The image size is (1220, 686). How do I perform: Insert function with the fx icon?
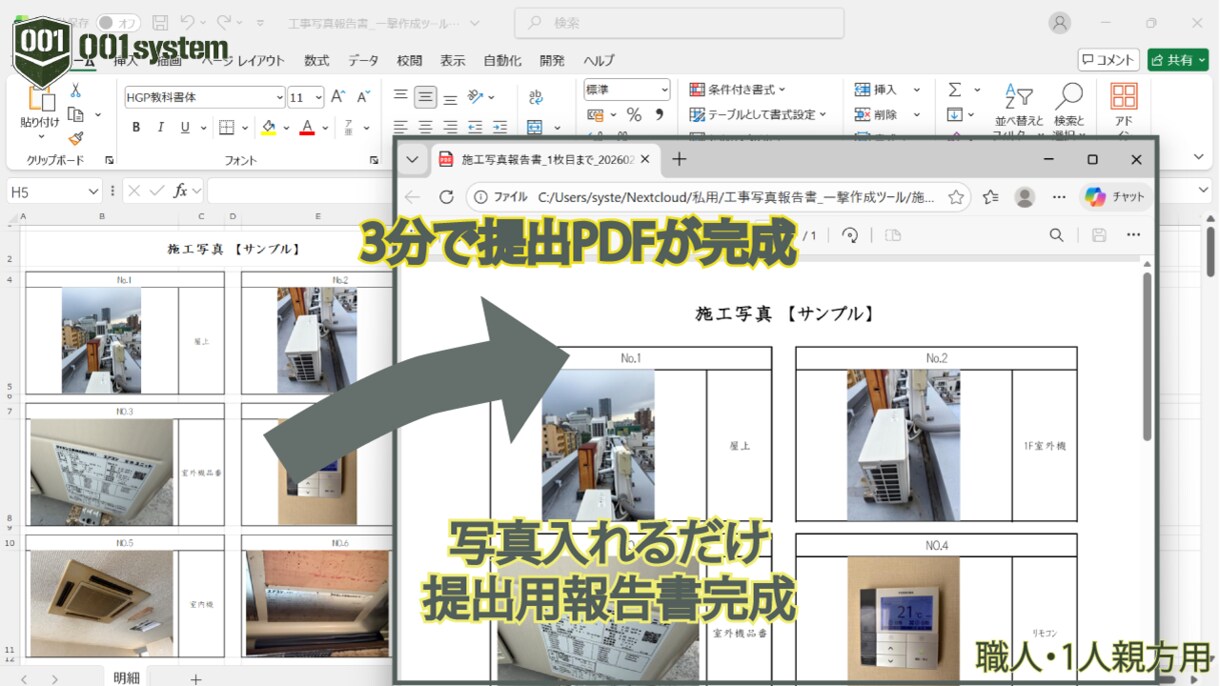click(x=180, y=190)
